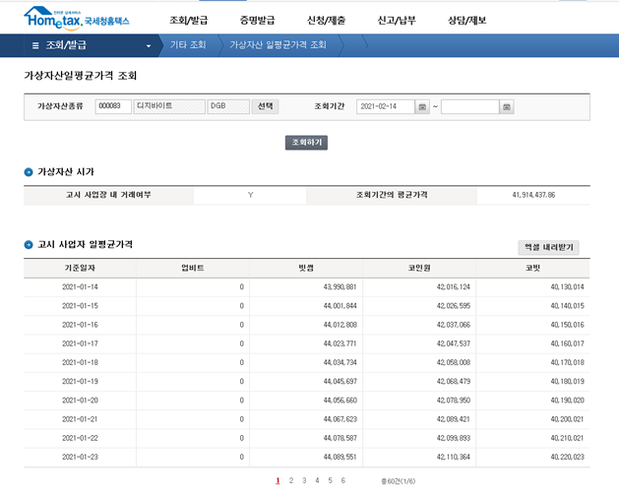Open the end date calendar picker
Screen dimensions: 619x497
point(506,107)
